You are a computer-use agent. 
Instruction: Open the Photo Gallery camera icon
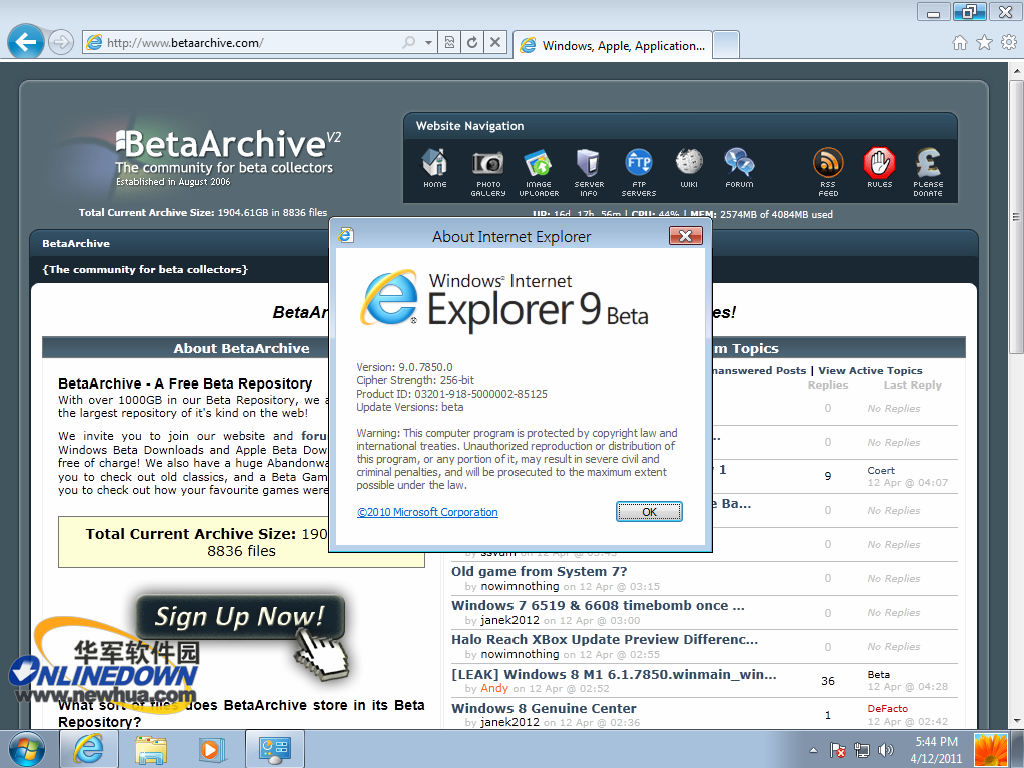tap(488, 172)
